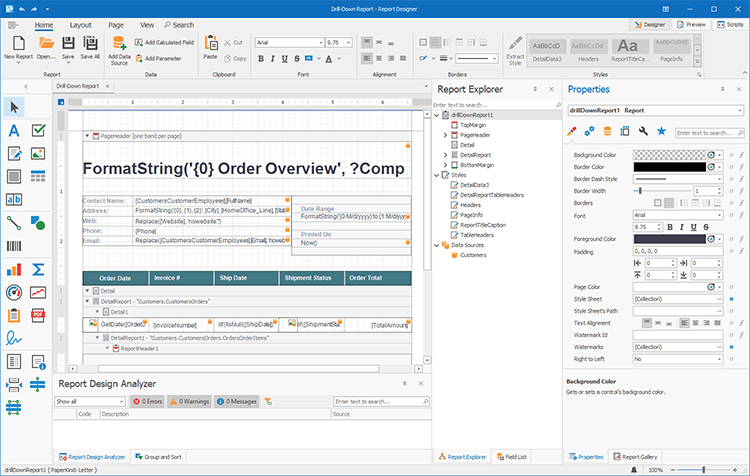This screenshot has width=750, height=476.
Task: Click the Add Calculated Field button
Action: point(167,43)
